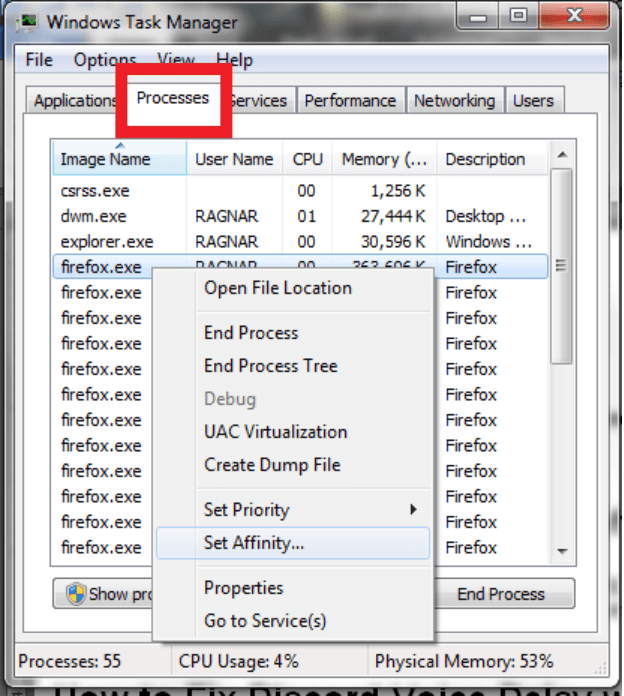Click the 30,596 K memory value
The width and height of the screenshot is (624, 696).
[392, 242]
